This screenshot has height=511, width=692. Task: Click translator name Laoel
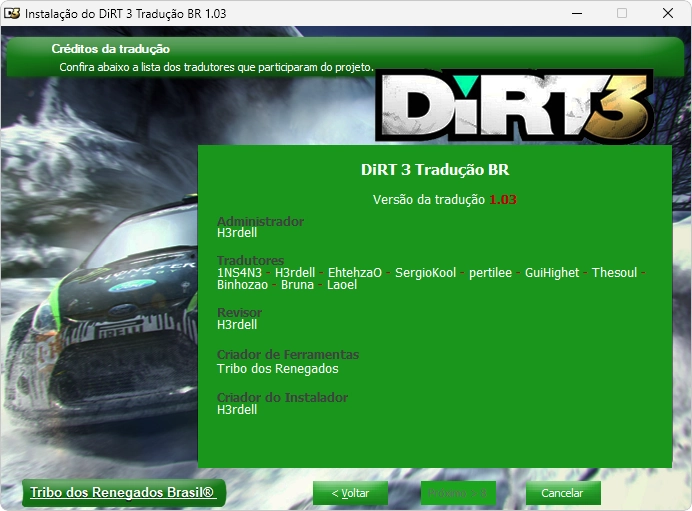click(342, 285)
